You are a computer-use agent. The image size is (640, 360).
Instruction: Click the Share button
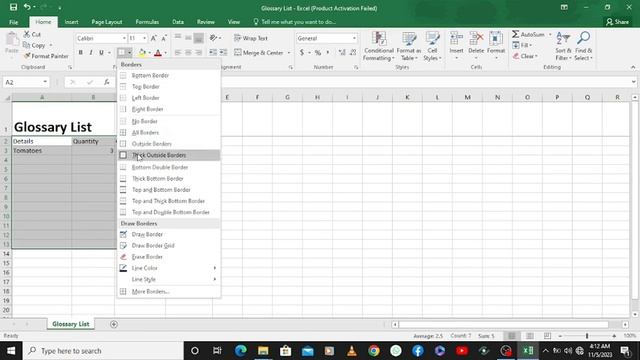617,22
